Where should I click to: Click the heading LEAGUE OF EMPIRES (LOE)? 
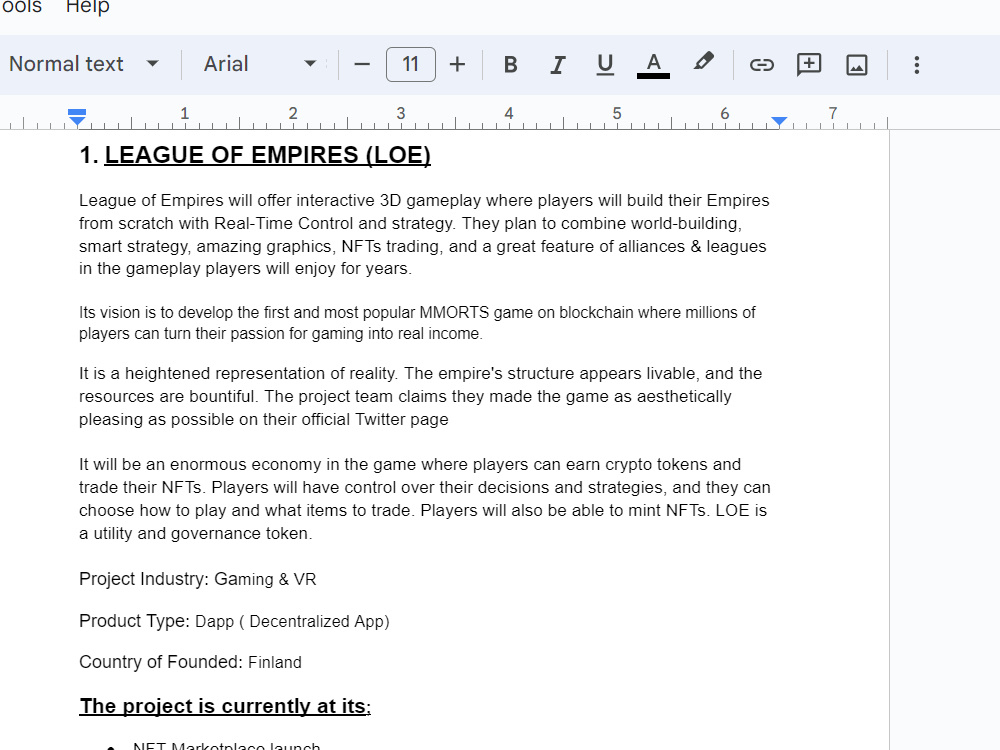pos(268,155)
